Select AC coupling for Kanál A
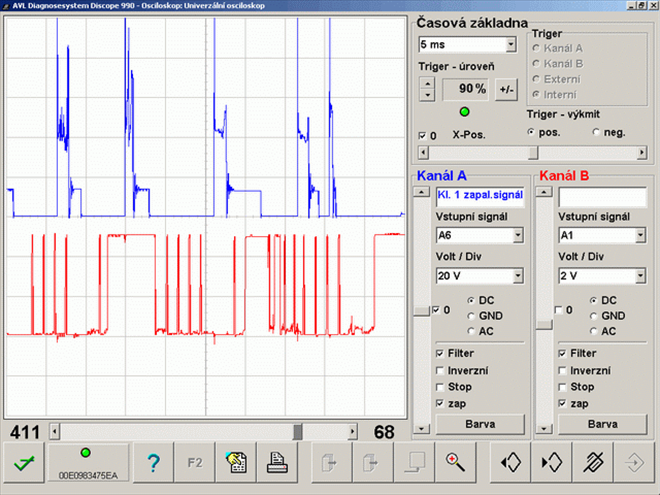The height and width of the screenshot is (495, 660). (x=471, y=332)
